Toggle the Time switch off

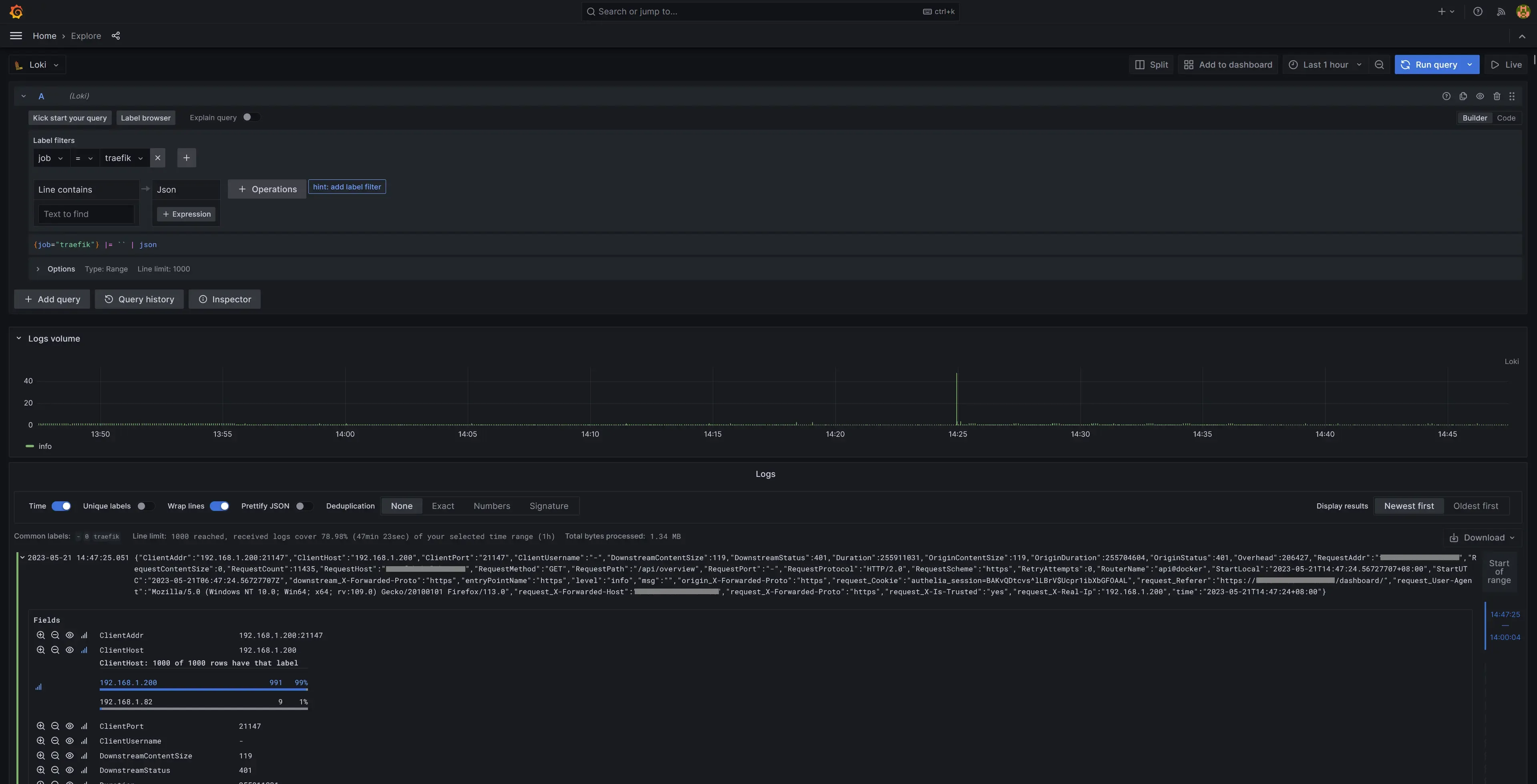[61, 506]
